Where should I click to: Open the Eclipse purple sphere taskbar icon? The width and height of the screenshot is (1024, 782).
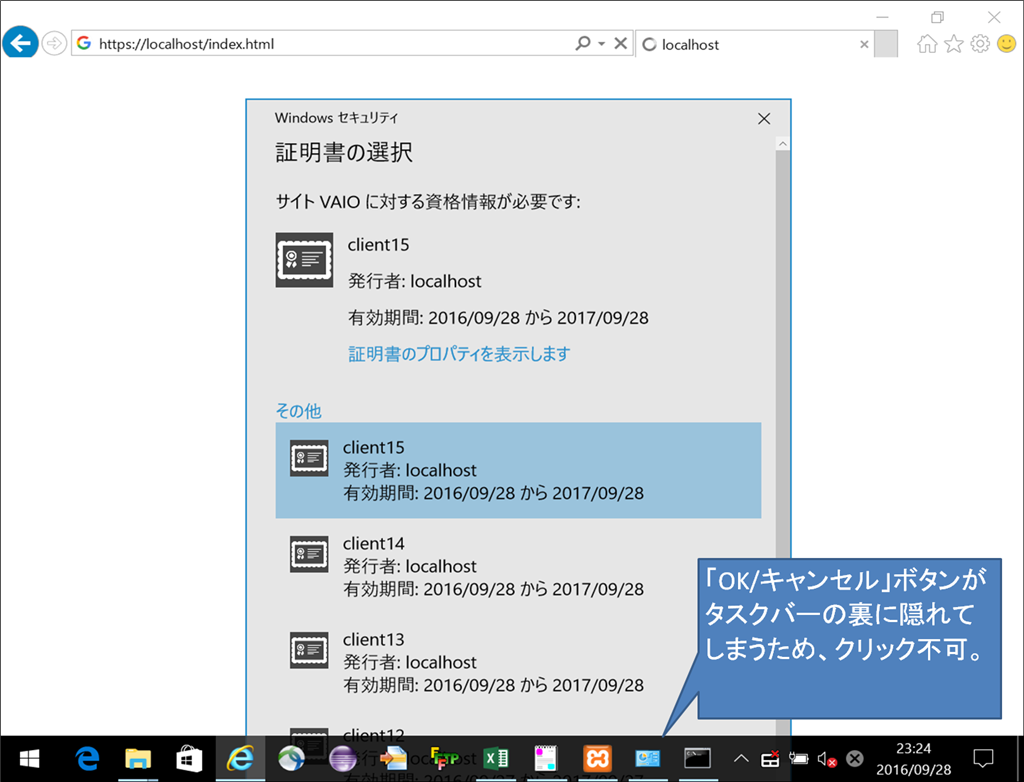coord(342,758)
